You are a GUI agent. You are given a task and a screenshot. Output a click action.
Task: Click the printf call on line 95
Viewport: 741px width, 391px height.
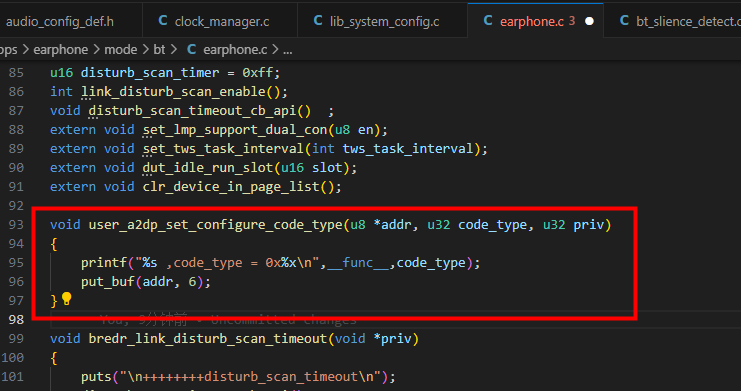click(104, 262)
